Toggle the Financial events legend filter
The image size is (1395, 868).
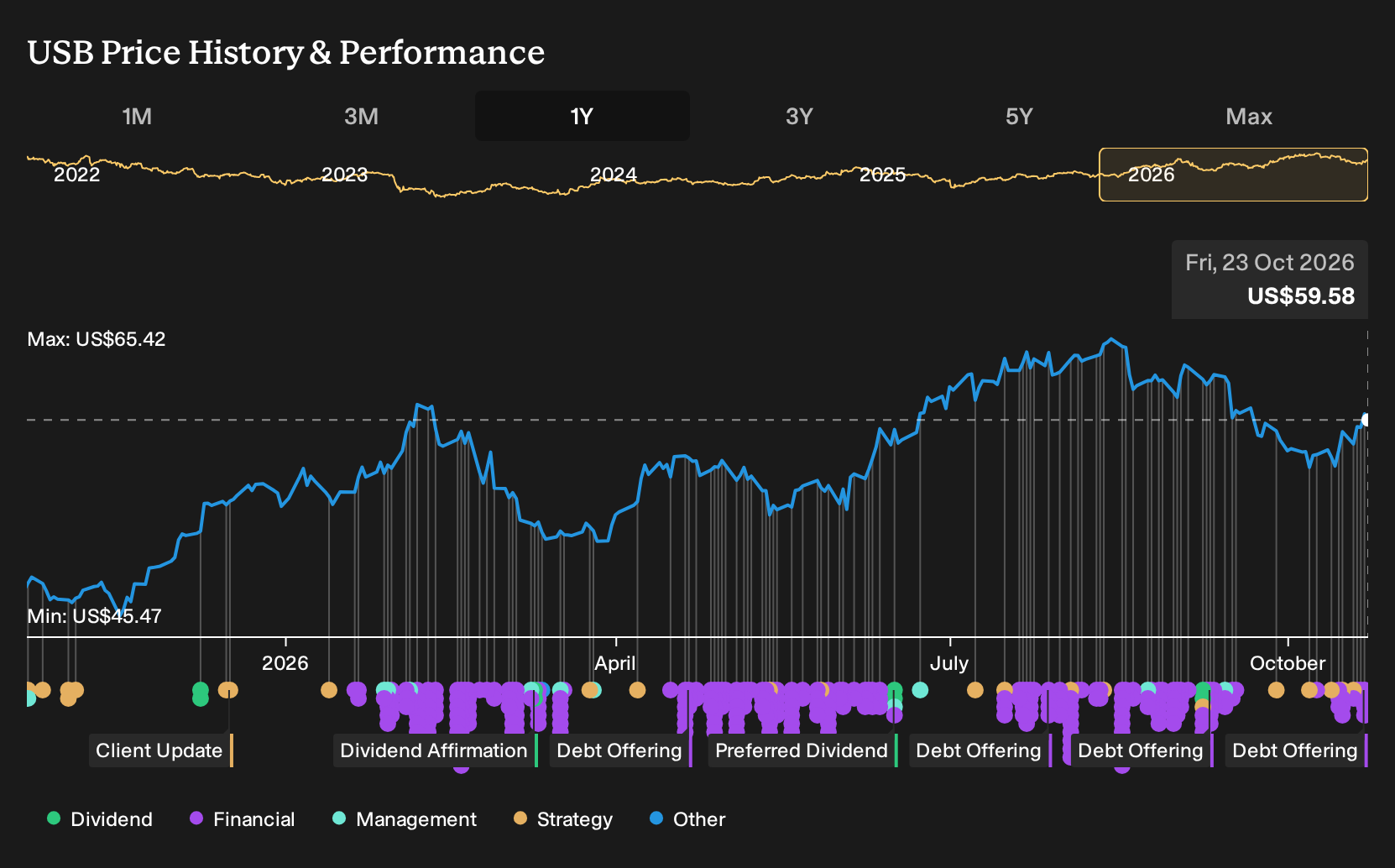[242, 819]
